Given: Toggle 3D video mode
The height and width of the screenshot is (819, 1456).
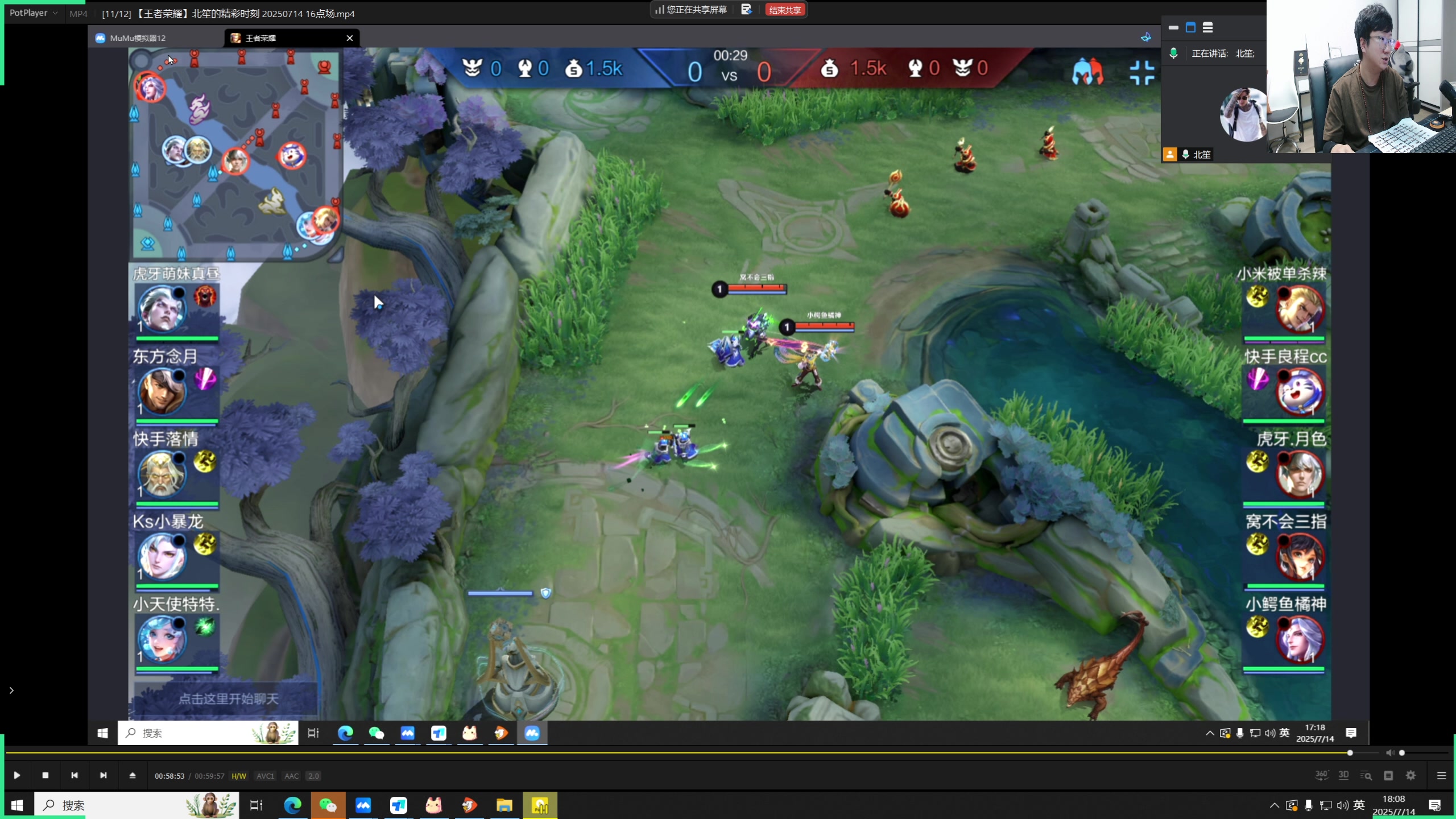Looking at the screenshot, I should pyautogui.click(x=1343, y=775).
